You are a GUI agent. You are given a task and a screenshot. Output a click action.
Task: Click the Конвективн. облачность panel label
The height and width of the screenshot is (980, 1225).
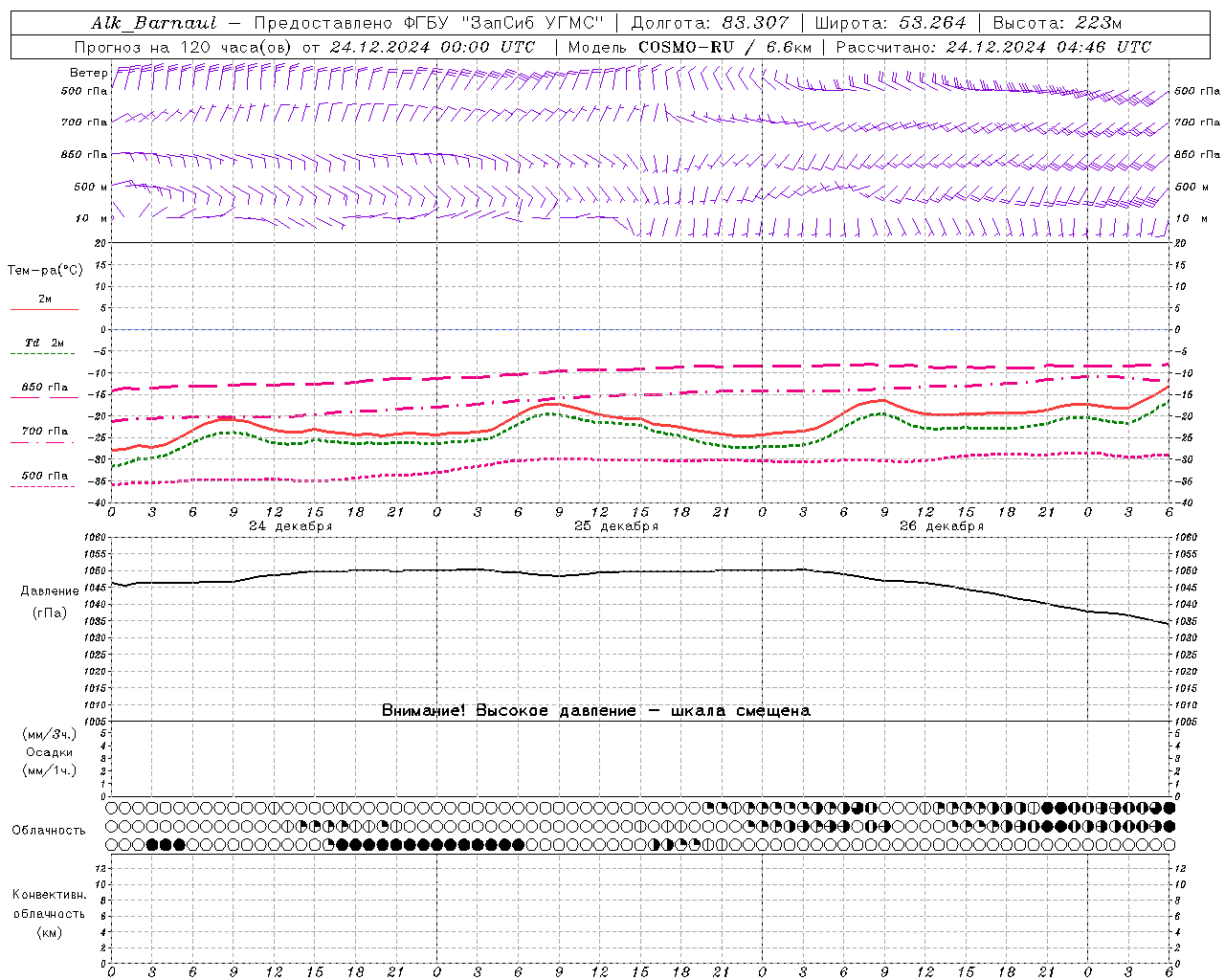[x=49, y=904]
